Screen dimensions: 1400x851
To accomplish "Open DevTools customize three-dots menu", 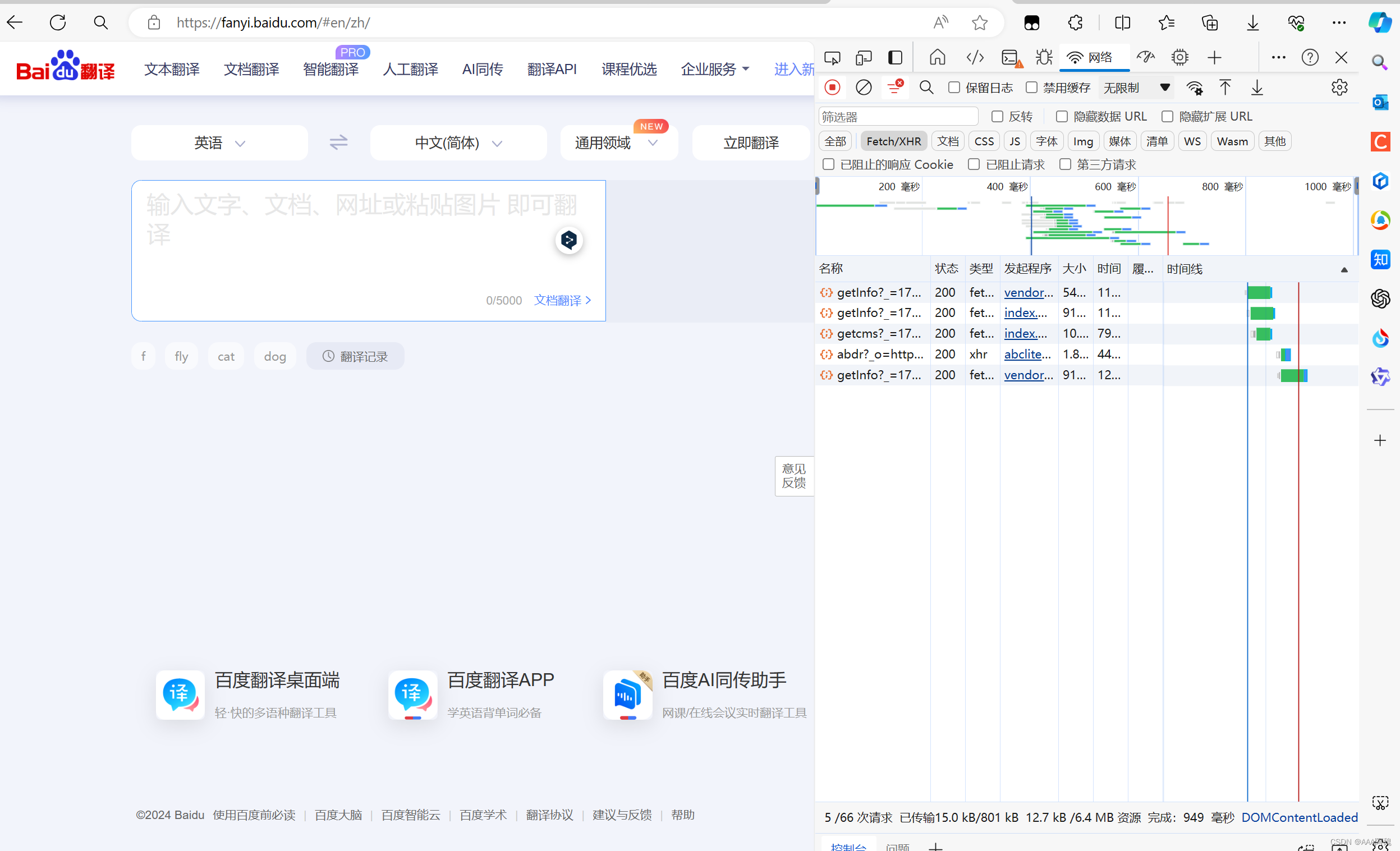I will (1278, 57).
